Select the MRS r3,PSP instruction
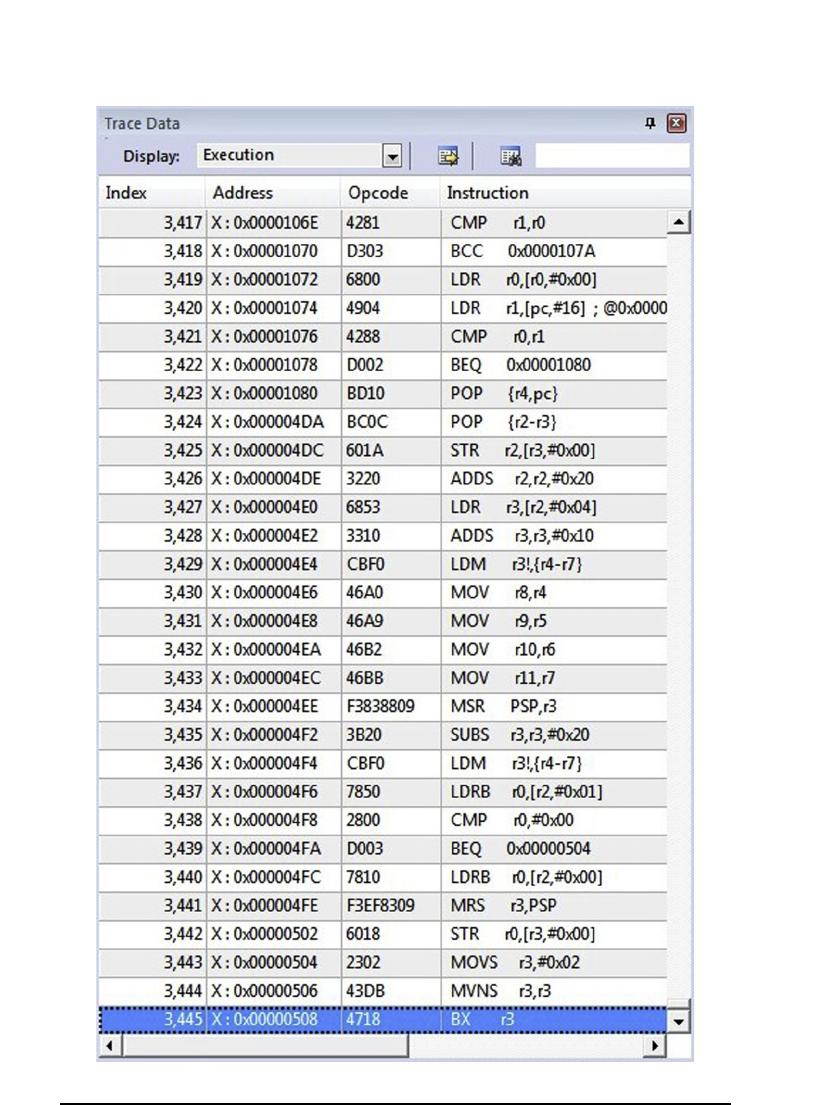834x1105 pixels. [503, 905]
